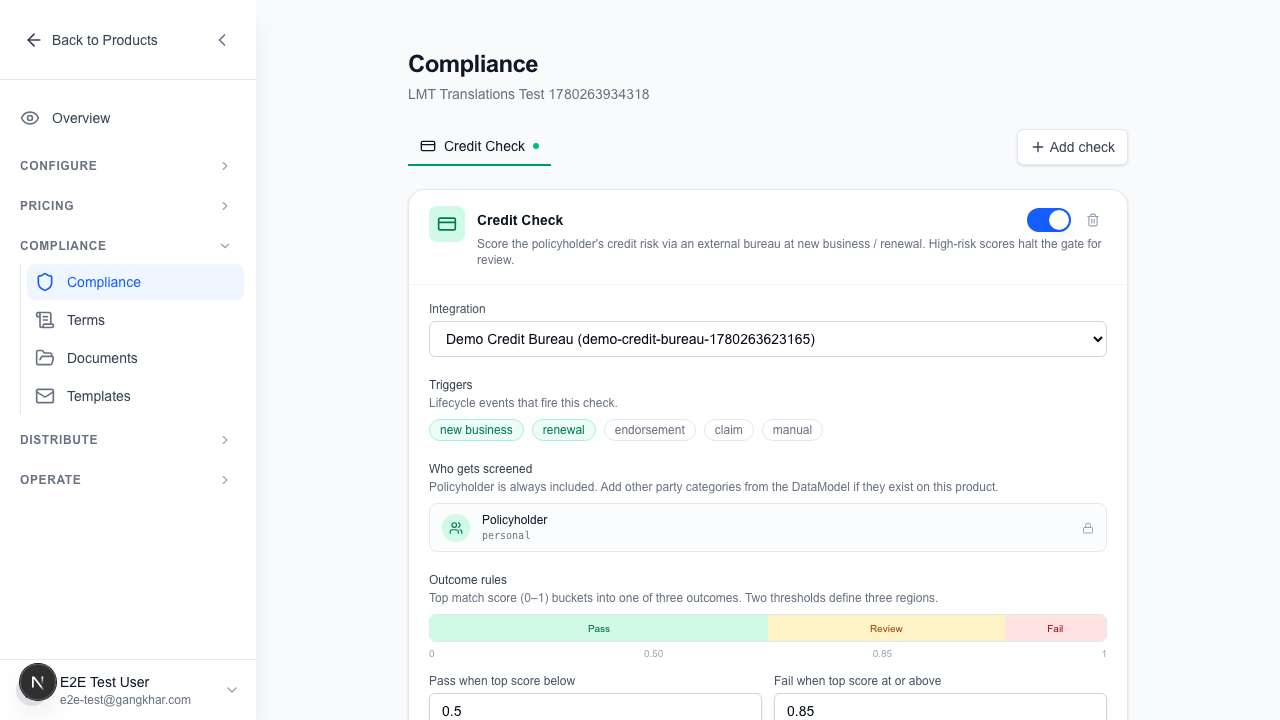1280x720 pixels.
Task: Select Compliance in the sidebar
Action: (x=136, y=282)
